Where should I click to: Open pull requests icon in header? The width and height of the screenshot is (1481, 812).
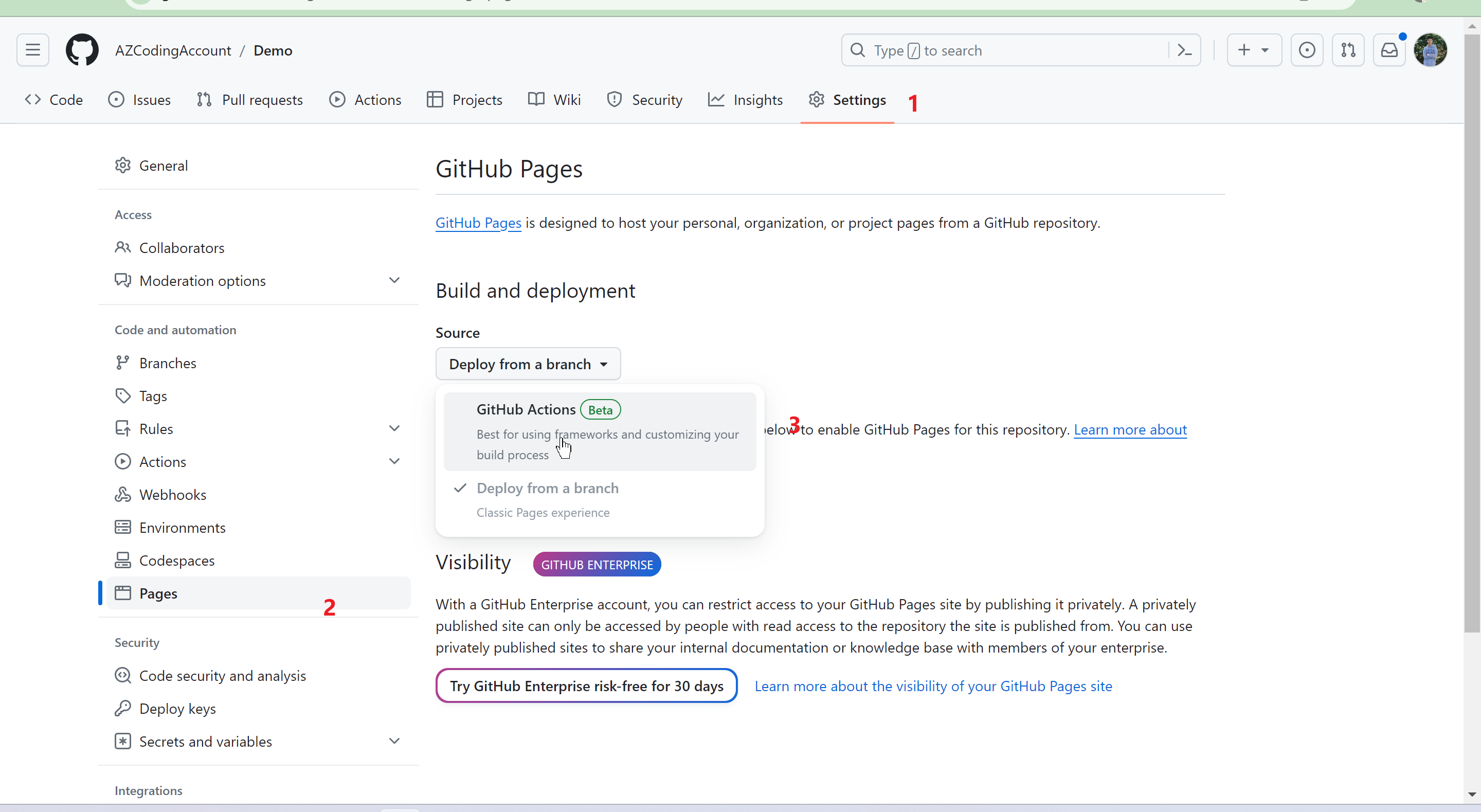pos(1348,50)
